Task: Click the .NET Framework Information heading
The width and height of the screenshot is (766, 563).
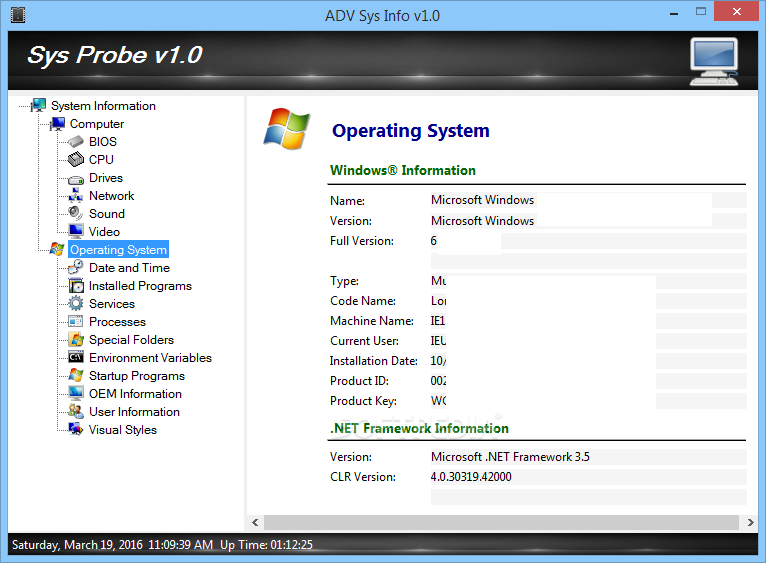Action: pyautogui.click(x=419, y=428)
